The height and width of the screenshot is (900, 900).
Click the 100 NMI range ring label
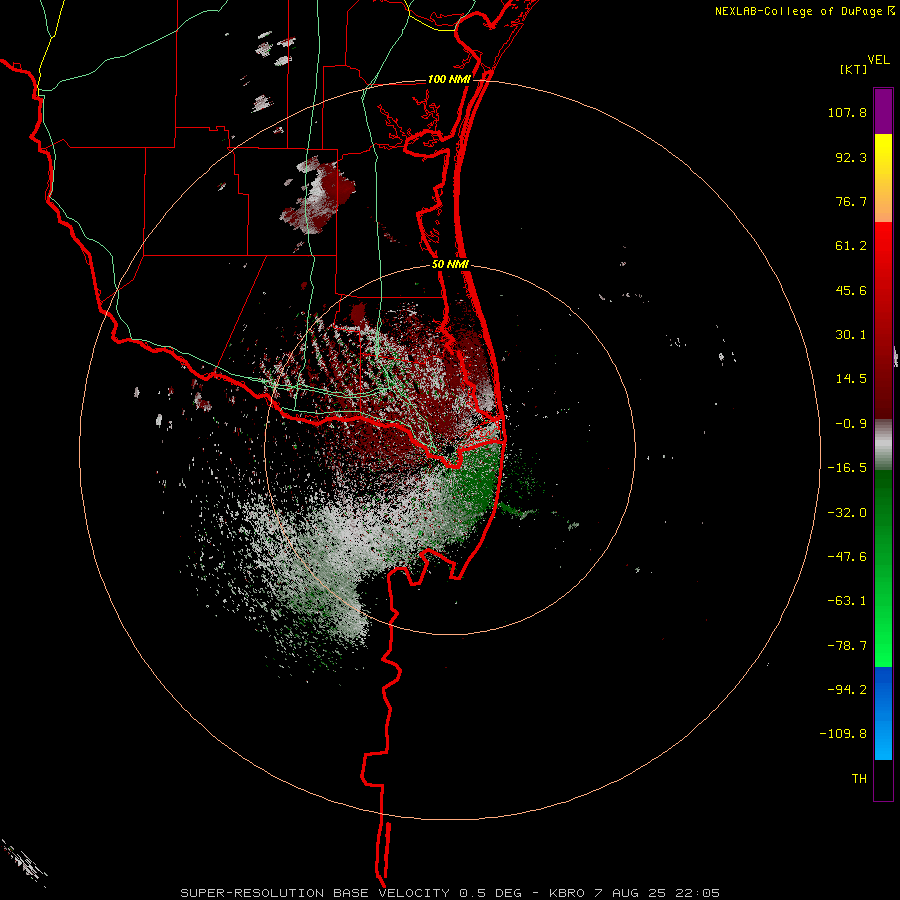click(x=449, y=79)
